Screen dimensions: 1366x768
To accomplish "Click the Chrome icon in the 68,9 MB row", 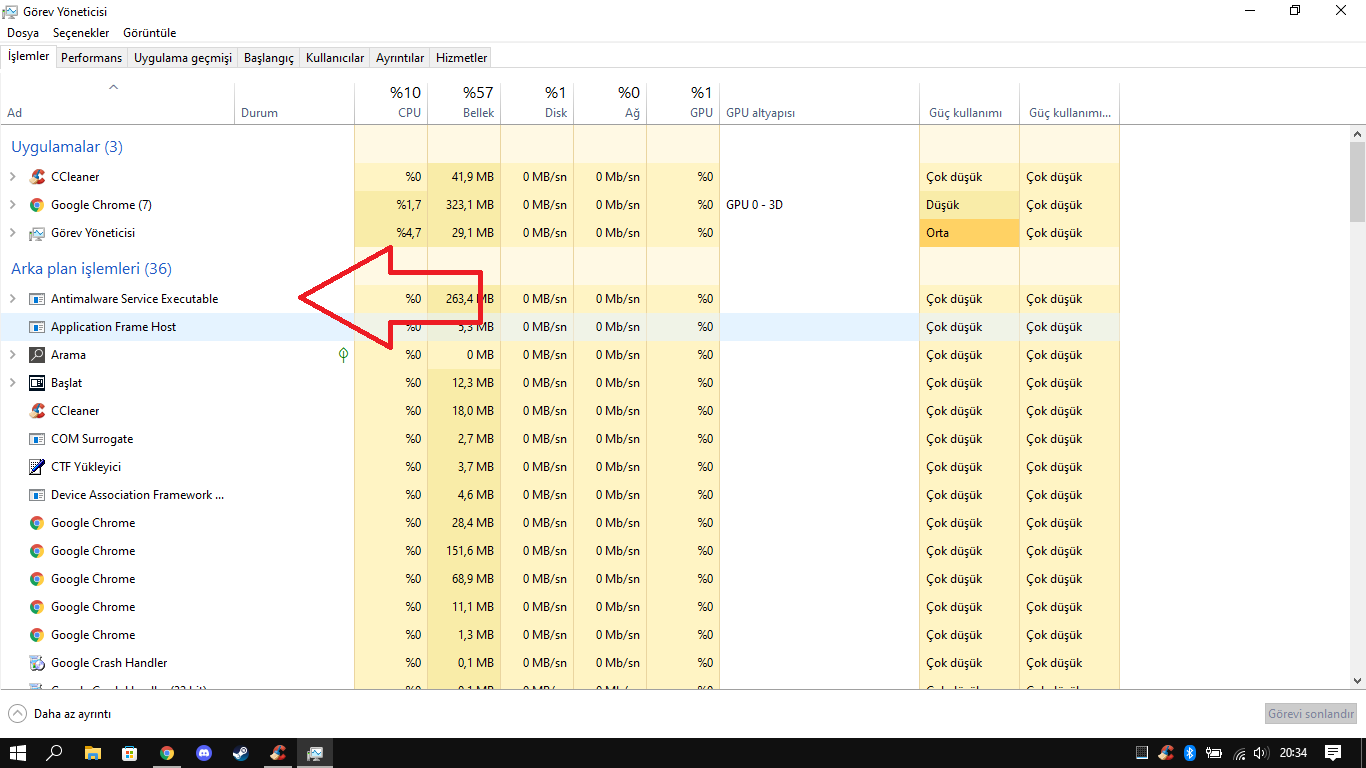I will tap(37, 579).
